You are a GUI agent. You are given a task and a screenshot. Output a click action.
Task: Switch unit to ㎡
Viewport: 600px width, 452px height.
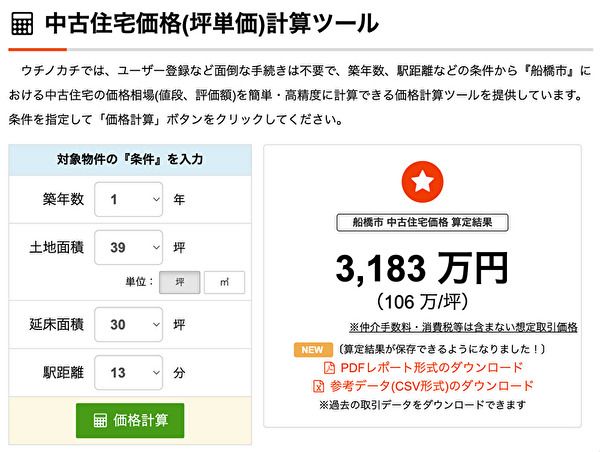pyautogui.click(x=224, y=282)
